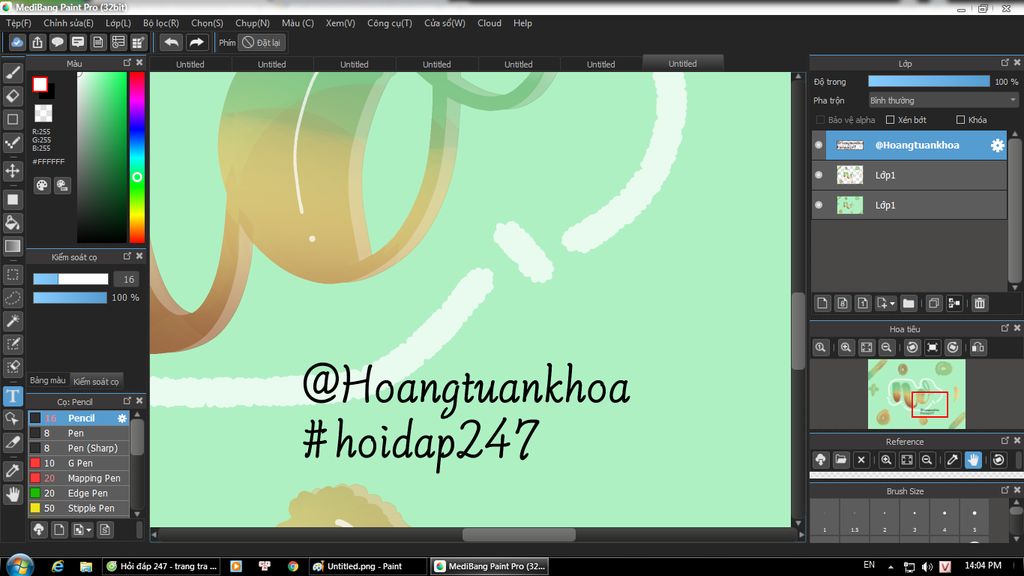The image size is (1024, 576).
Task: Open Pencil brush settings gear
Action: coord(122,418)
